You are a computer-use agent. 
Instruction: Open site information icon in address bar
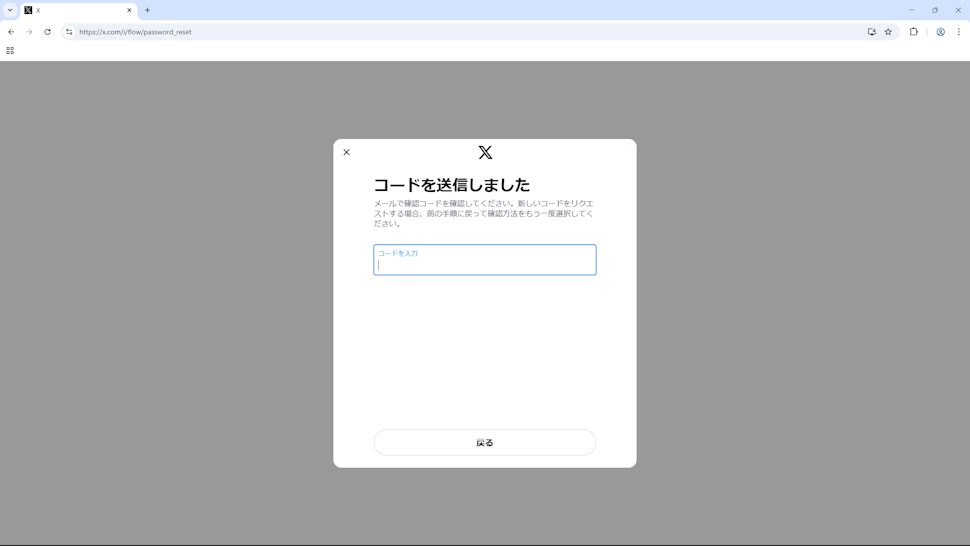[69, 32]
